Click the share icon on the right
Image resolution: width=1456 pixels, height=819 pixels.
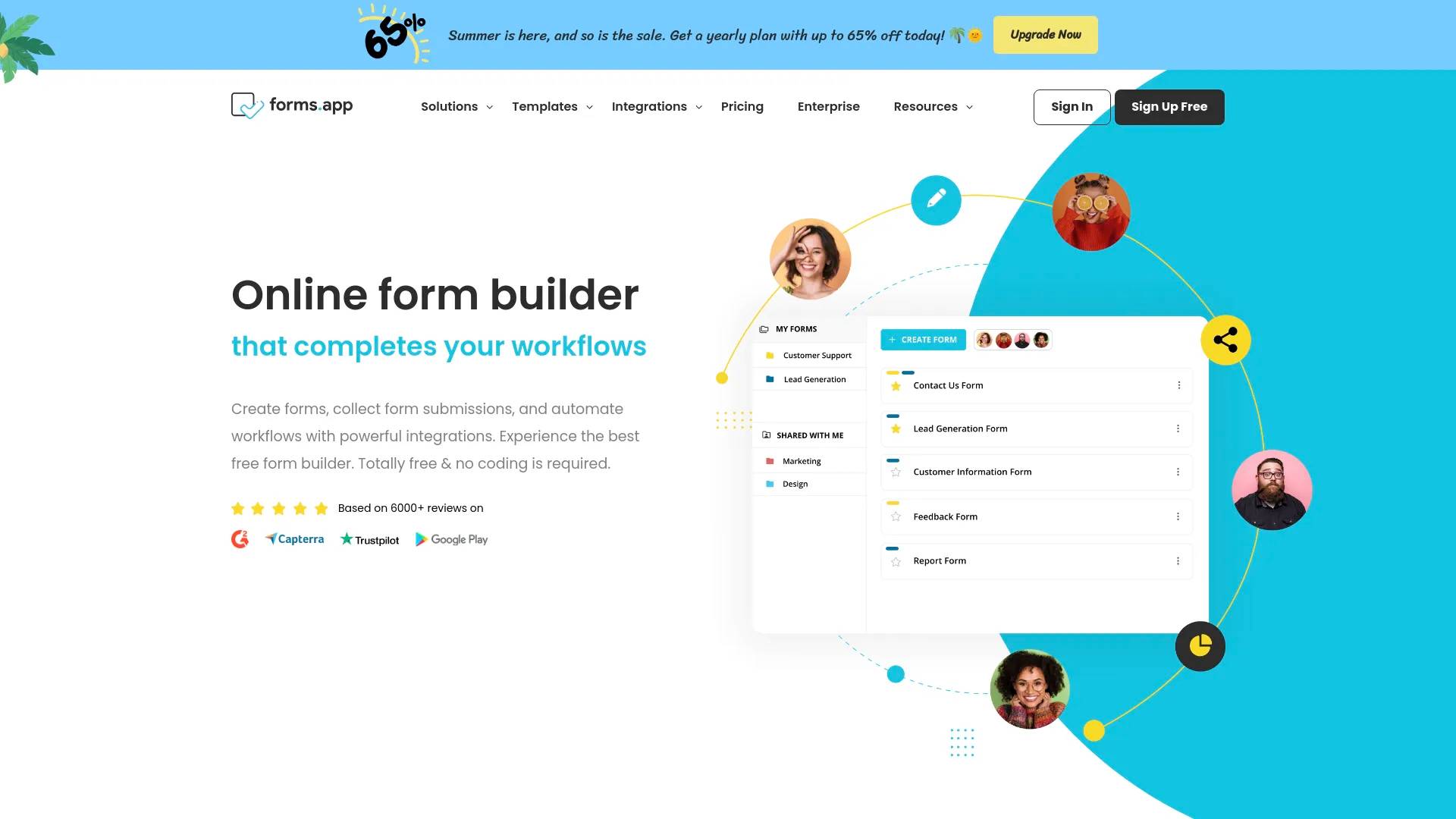coord(1225,338)
